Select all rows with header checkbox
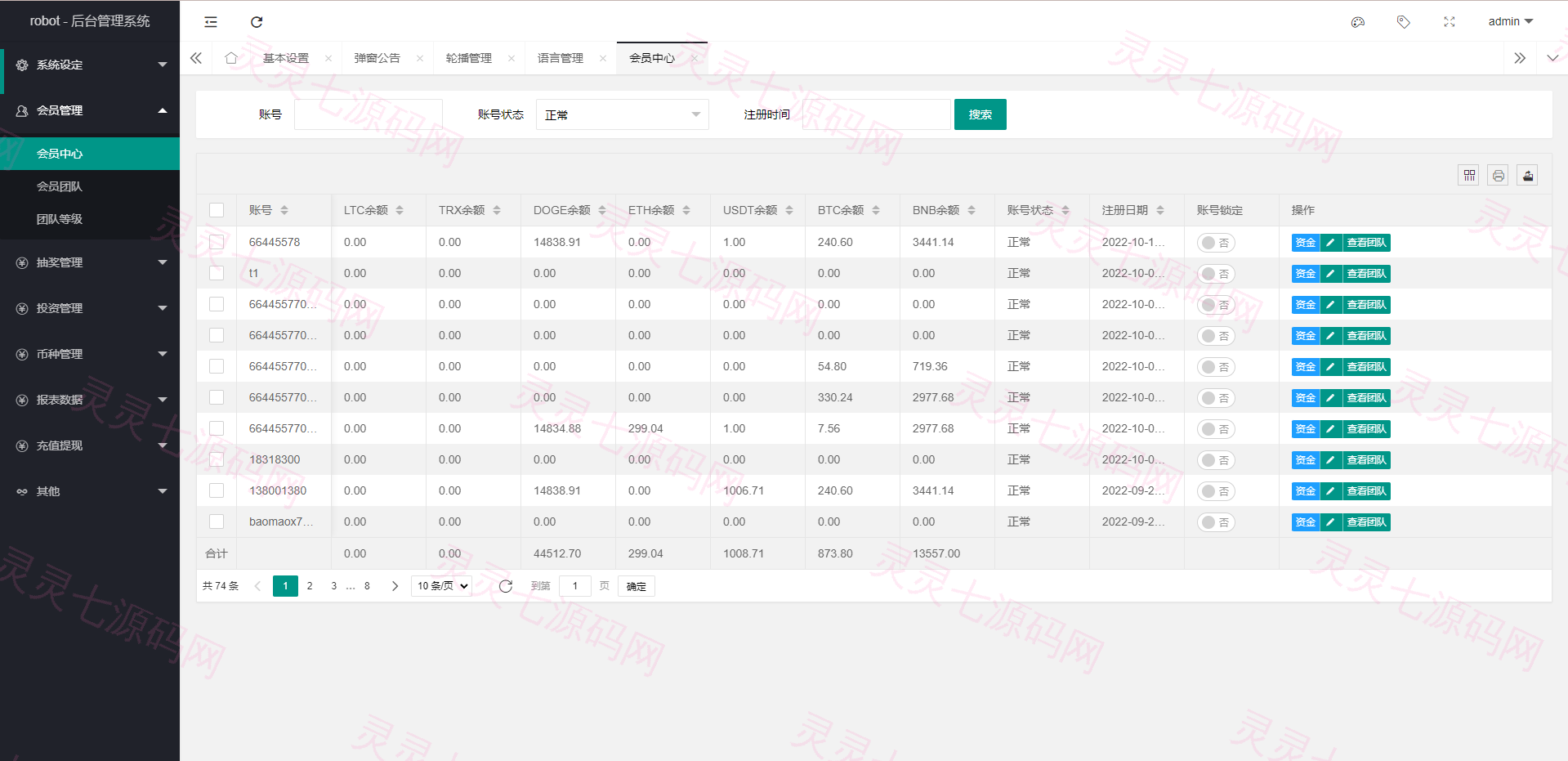This screenshot has height=761, width=1568. [x=217, y=210]
